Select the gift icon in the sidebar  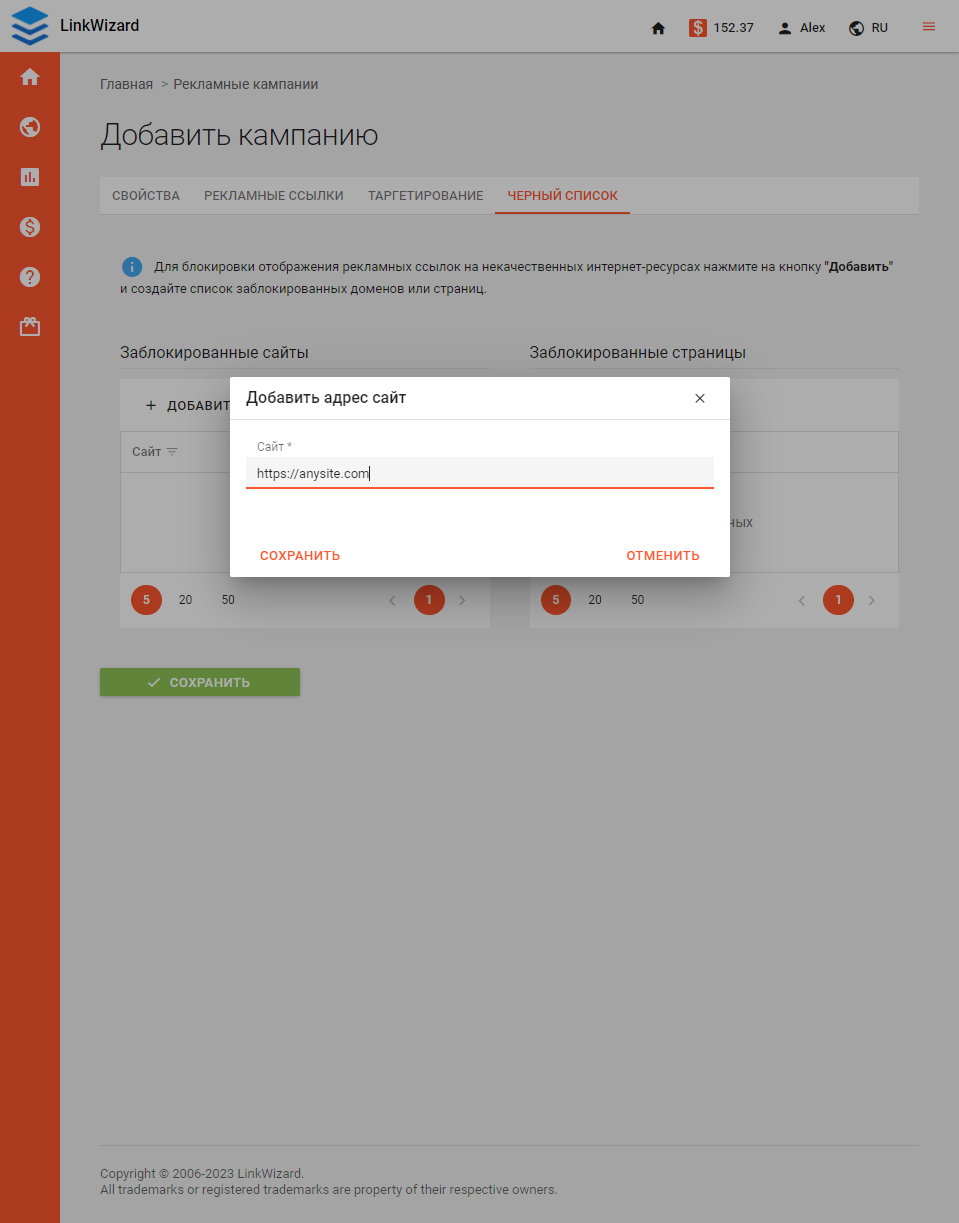point(30,326)
